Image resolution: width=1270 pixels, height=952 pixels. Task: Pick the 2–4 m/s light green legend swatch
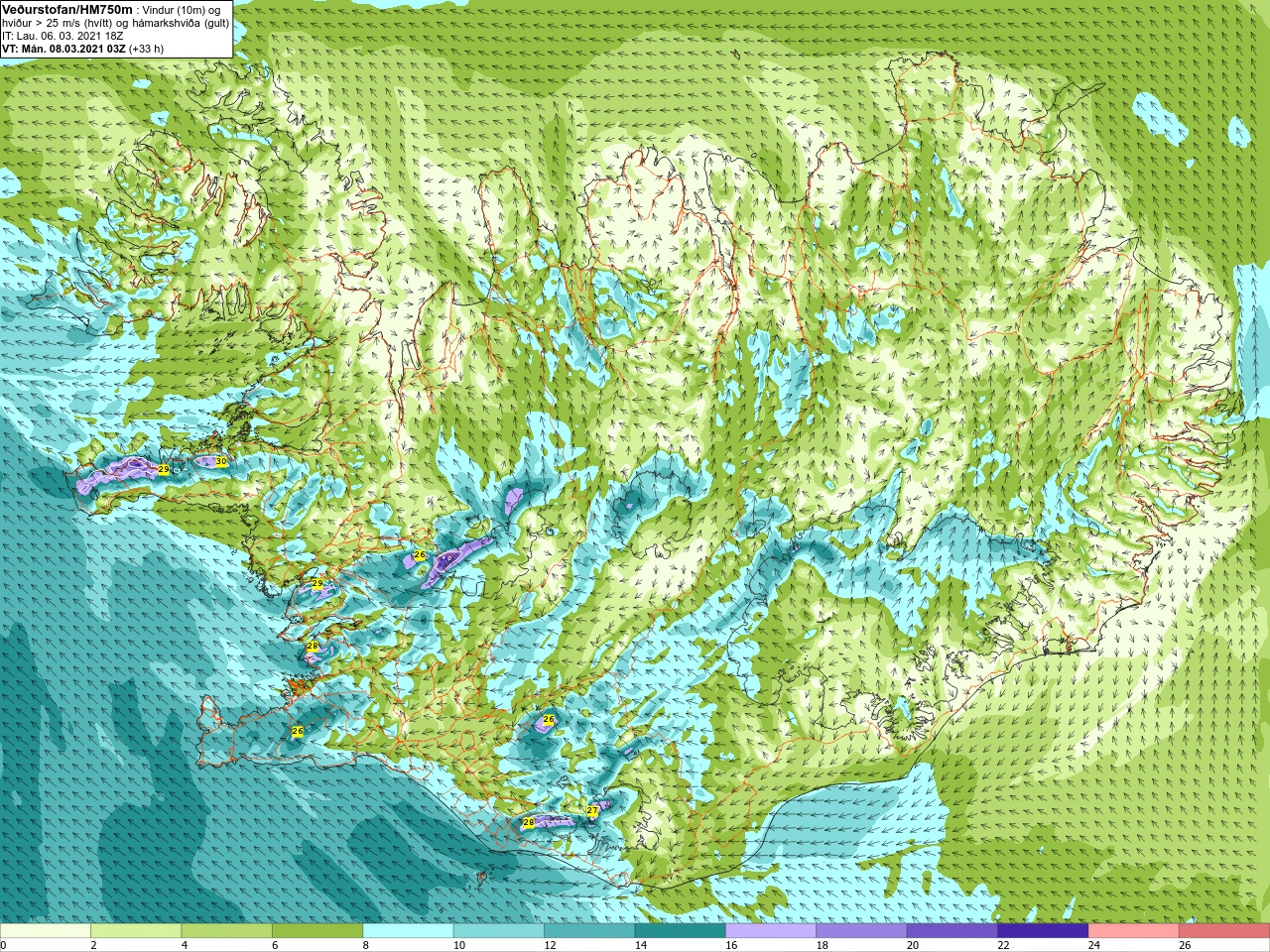pyautogui.click(x=136, y=931)
